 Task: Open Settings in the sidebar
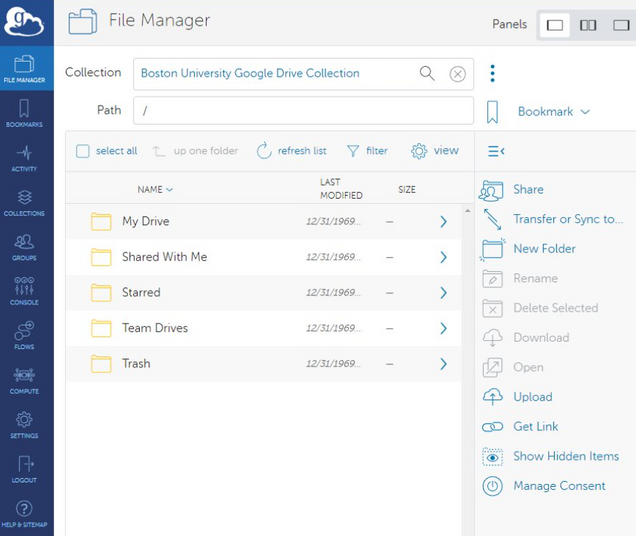coord(24,424)
